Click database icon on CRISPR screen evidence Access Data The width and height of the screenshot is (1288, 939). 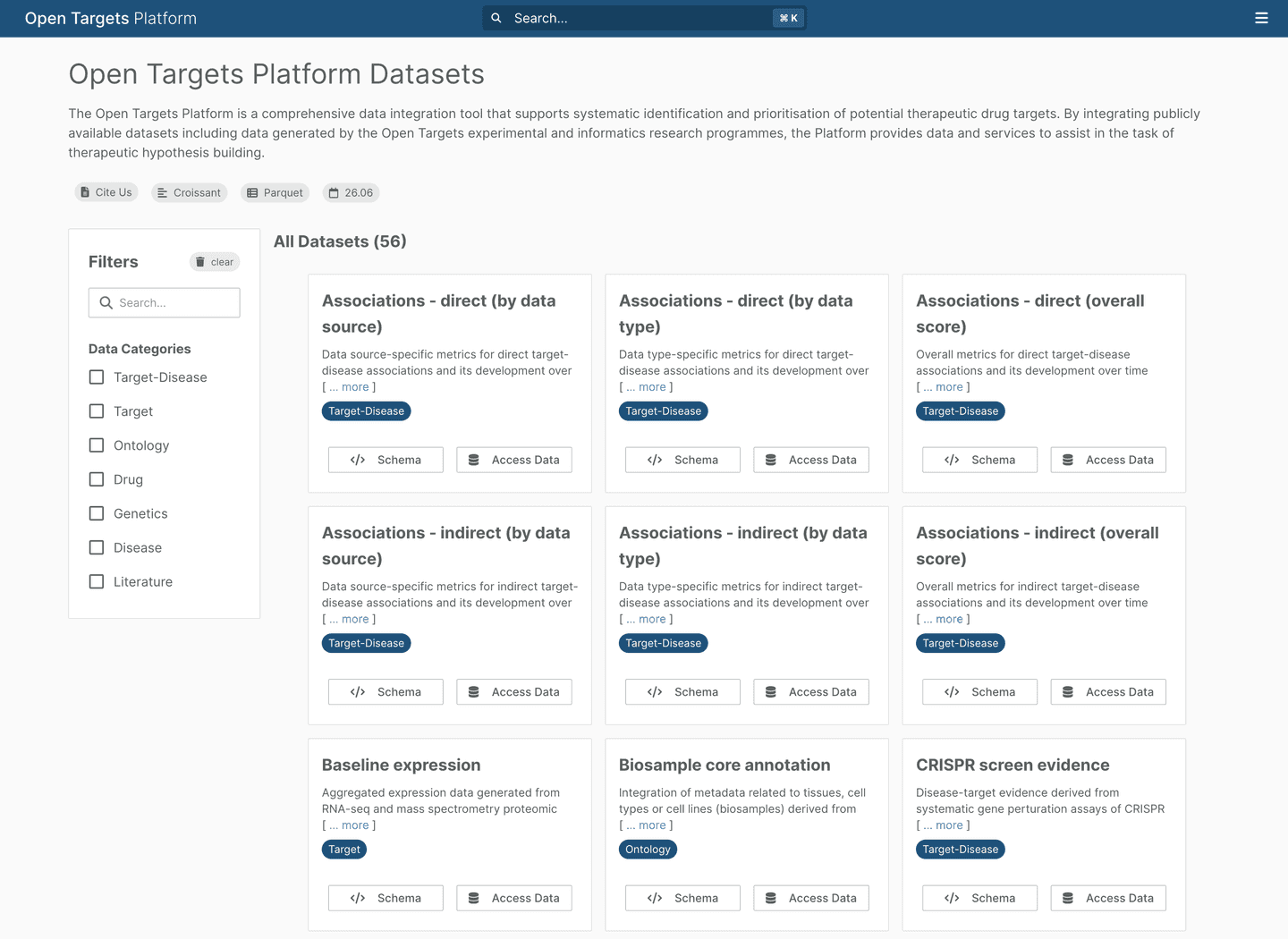1068,898
